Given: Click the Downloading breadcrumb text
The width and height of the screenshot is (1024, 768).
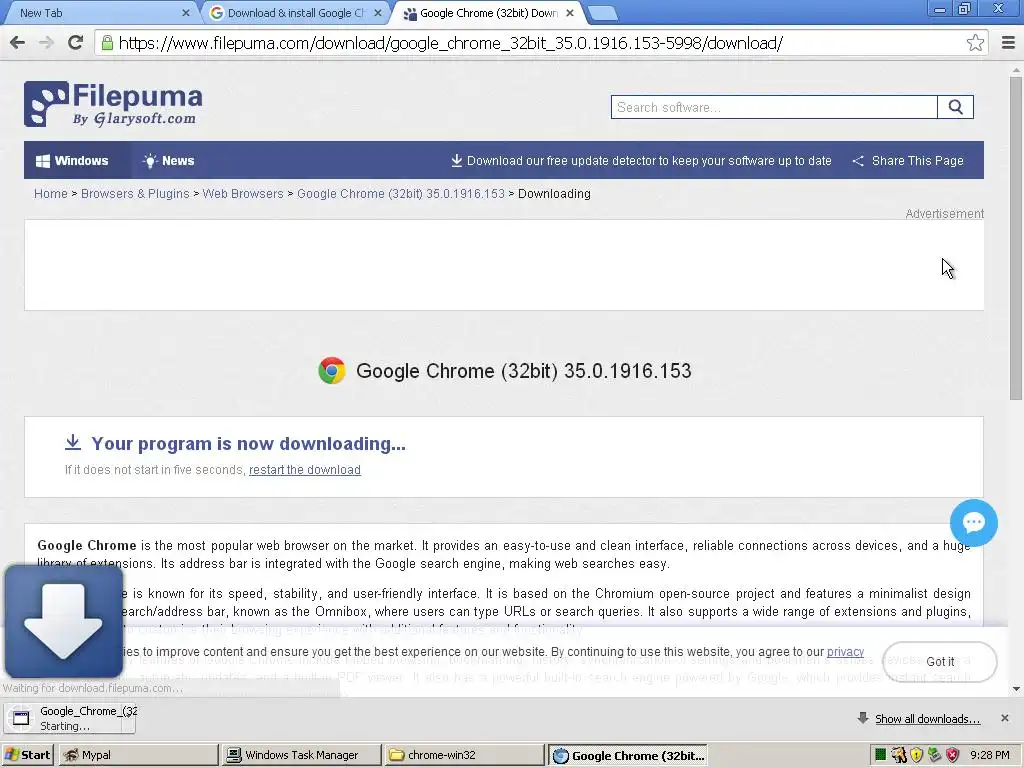Looking at the screenshot, I should (x=554, y=194).
